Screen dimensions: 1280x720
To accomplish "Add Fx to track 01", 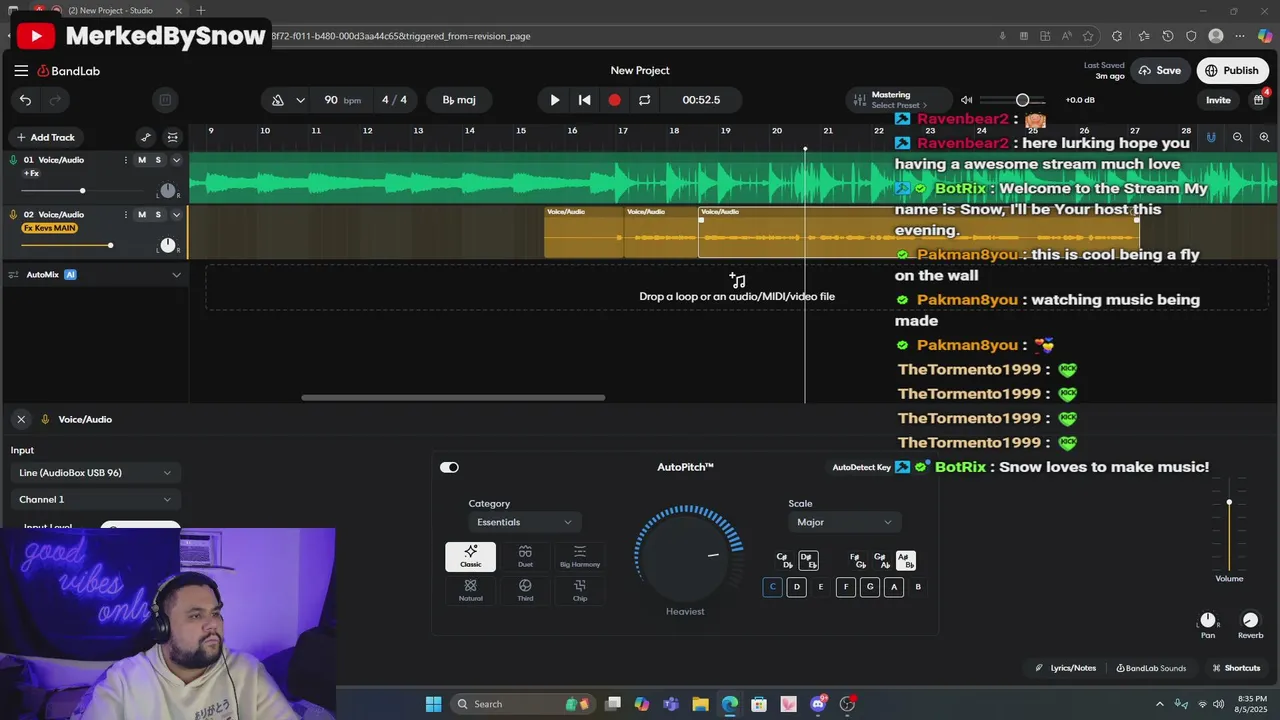I will point(31,174).
